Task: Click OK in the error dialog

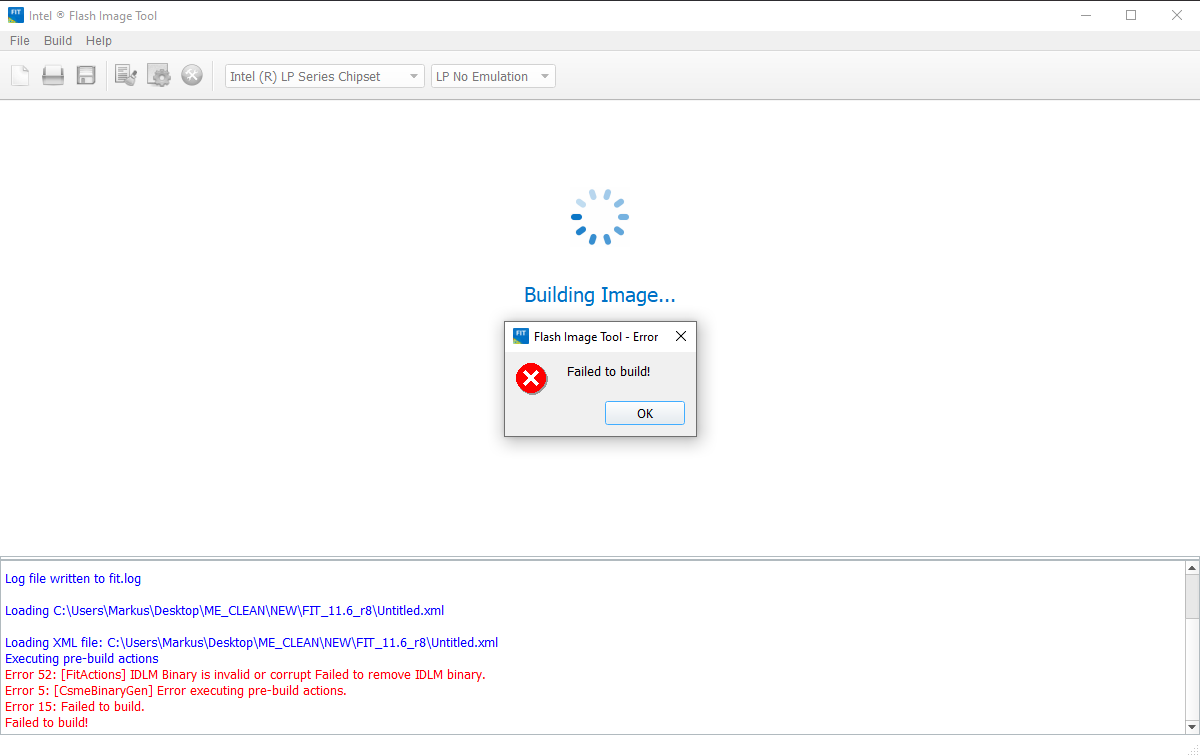Action: tap(645, 413)
